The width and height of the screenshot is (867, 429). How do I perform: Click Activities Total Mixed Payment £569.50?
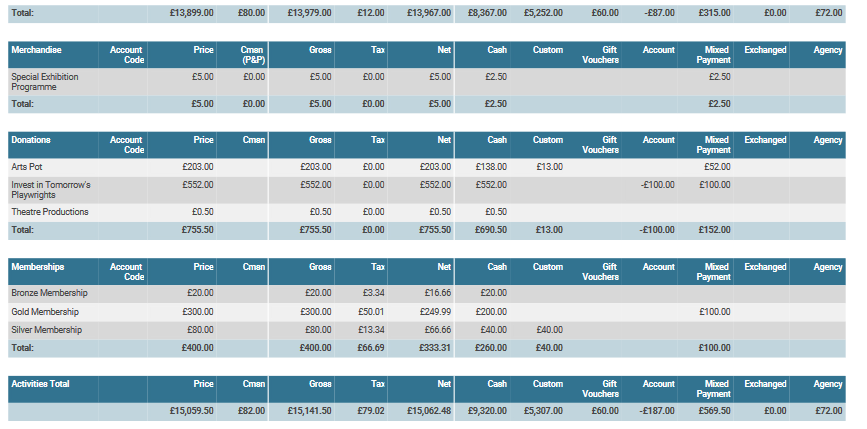pyautogui.click(x=714, y=411)
